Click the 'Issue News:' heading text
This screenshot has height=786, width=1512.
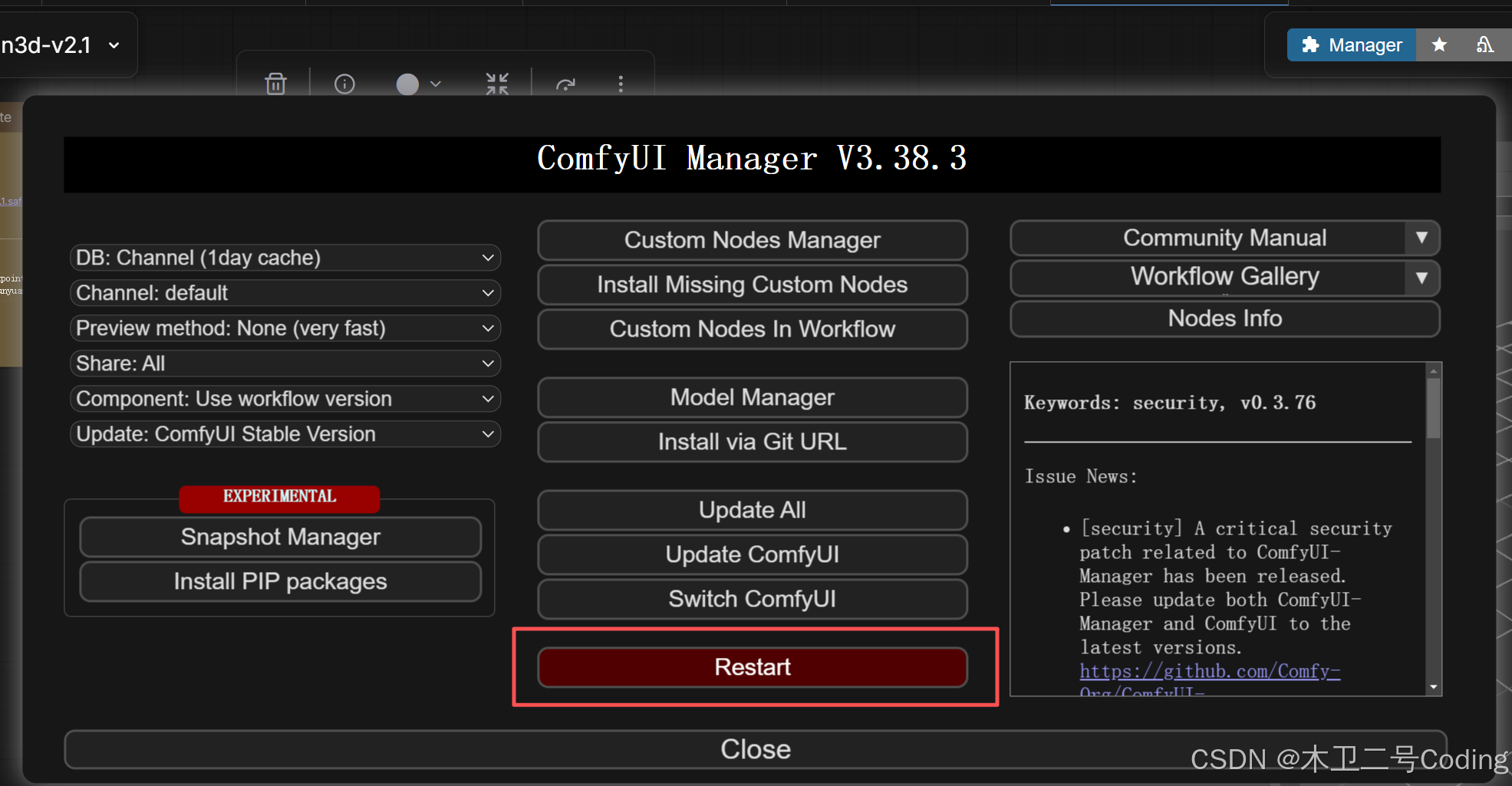pos(1080,476)
